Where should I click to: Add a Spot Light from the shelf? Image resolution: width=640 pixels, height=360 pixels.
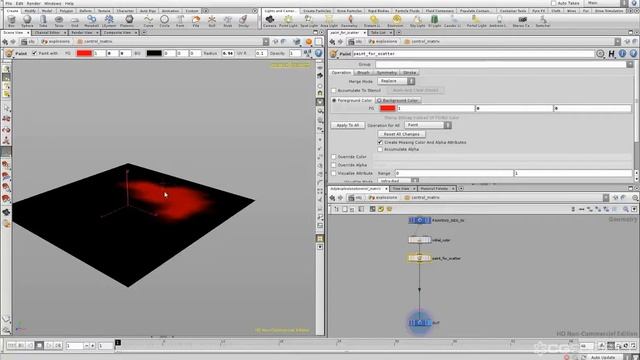(309, 21)
